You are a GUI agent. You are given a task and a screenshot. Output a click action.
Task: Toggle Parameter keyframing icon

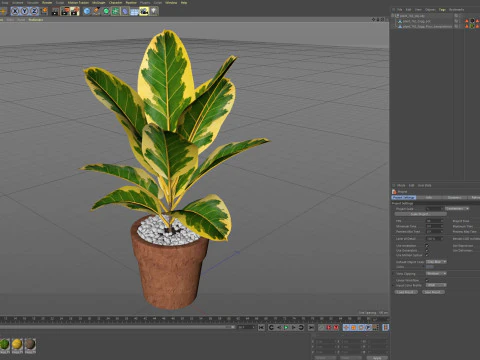point(368,328)
